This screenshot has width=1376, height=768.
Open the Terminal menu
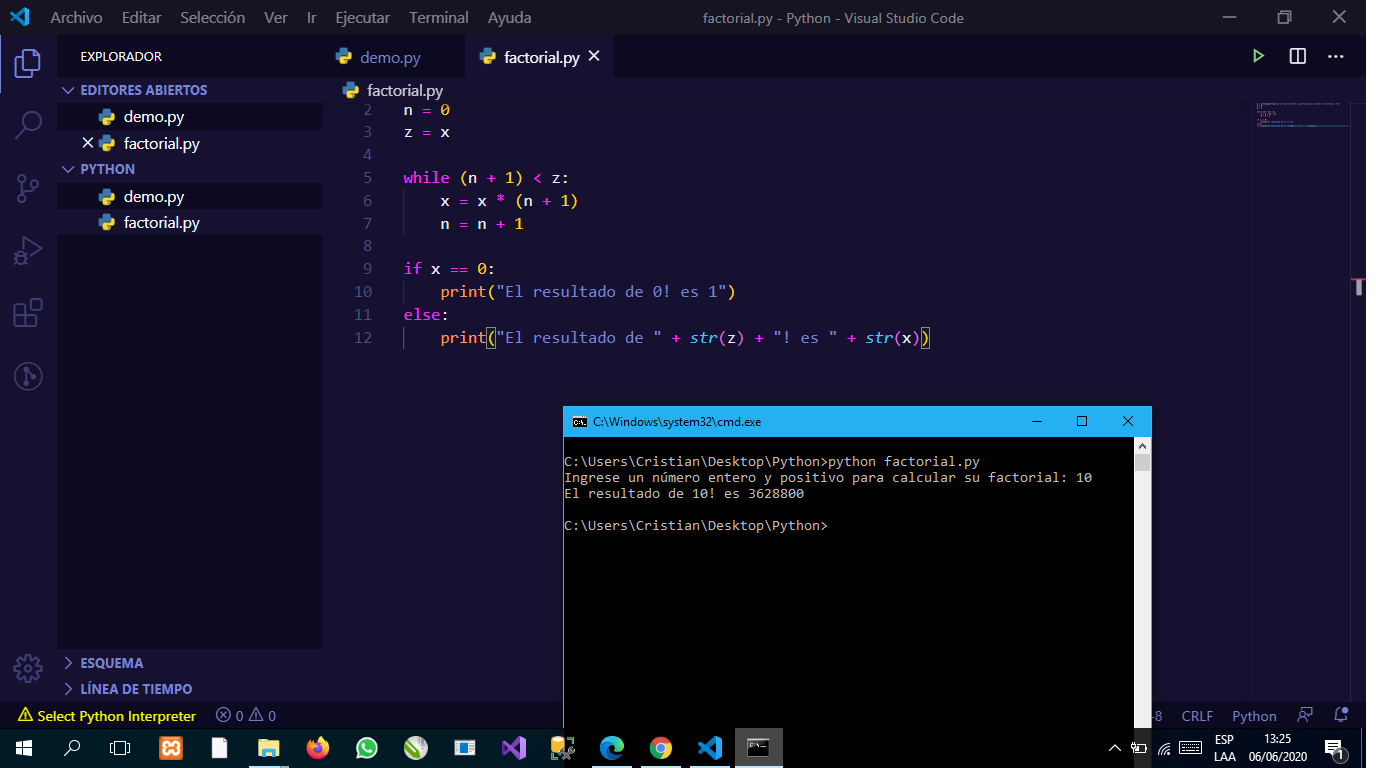(x=438, y=17)
